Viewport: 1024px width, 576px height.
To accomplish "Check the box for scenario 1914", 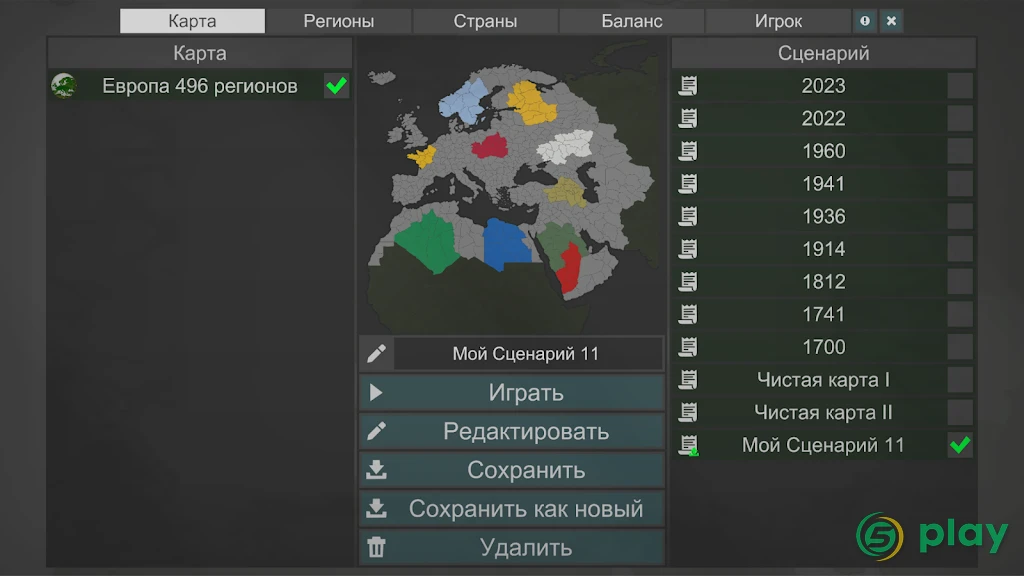I will pyautogui.click(x=960, y=249).
